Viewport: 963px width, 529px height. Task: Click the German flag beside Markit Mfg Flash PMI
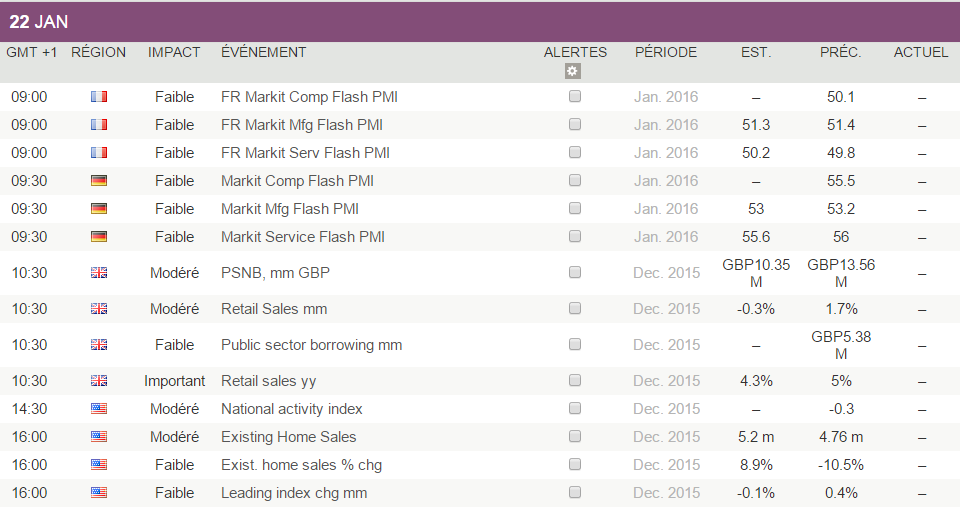coord(98,209)
